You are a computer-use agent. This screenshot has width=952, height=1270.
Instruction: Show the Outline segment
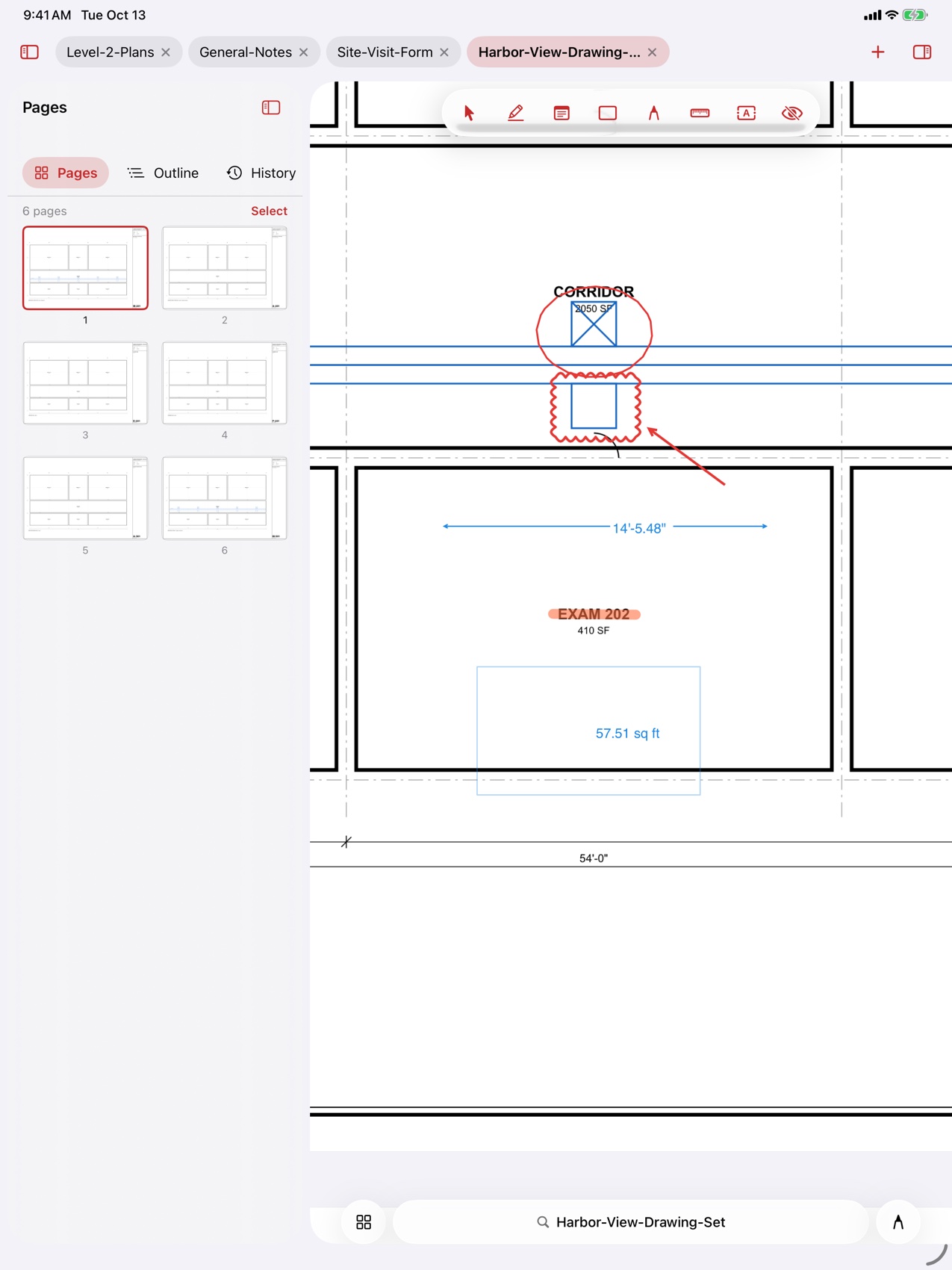coord(163,173)
